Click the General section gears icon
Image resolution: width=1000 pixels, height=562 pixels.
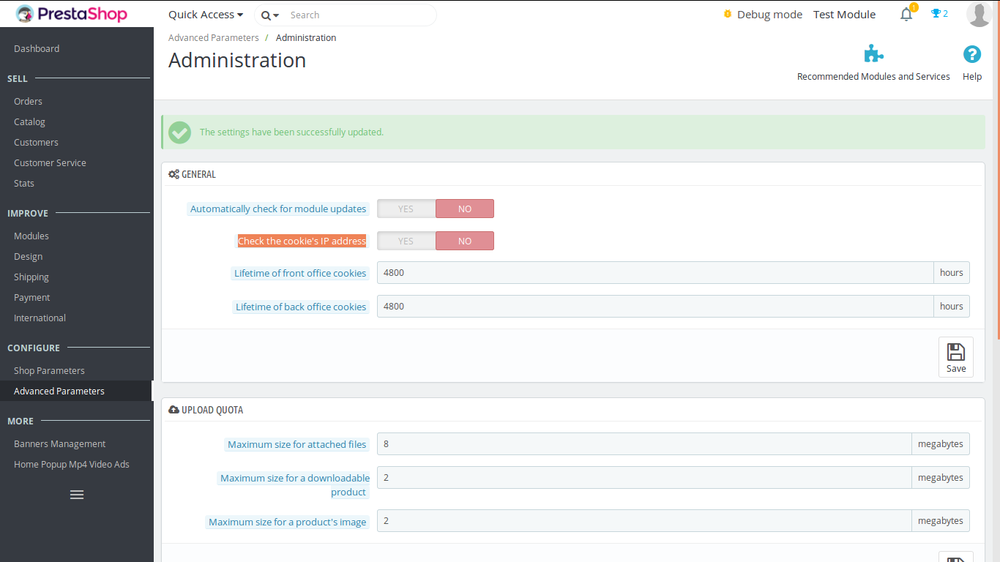(x=173, y=174)
